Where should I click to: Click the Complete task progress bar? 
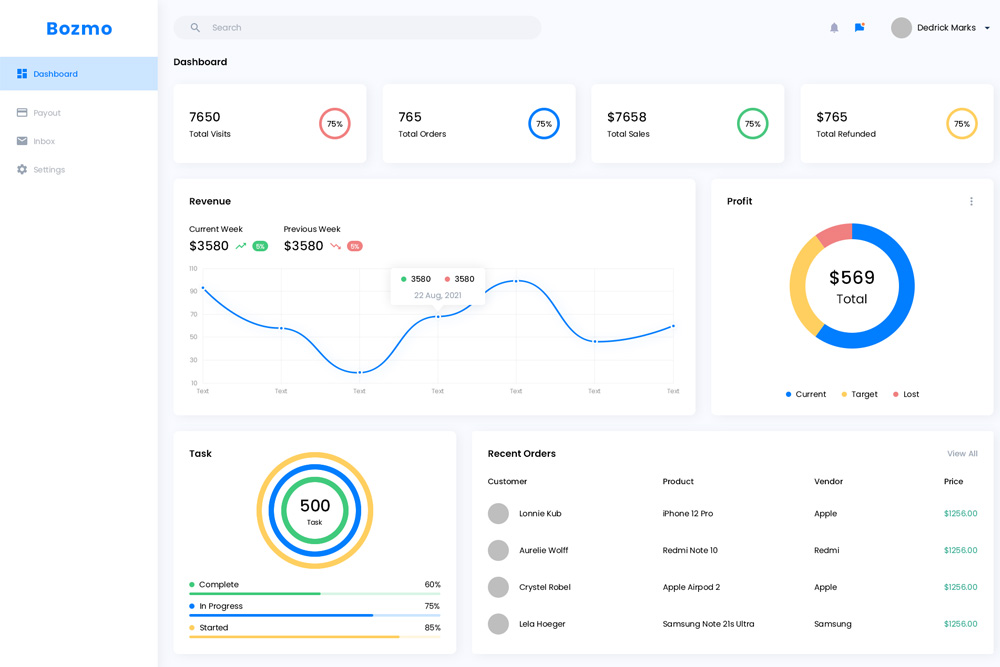(x=314, y=594)
